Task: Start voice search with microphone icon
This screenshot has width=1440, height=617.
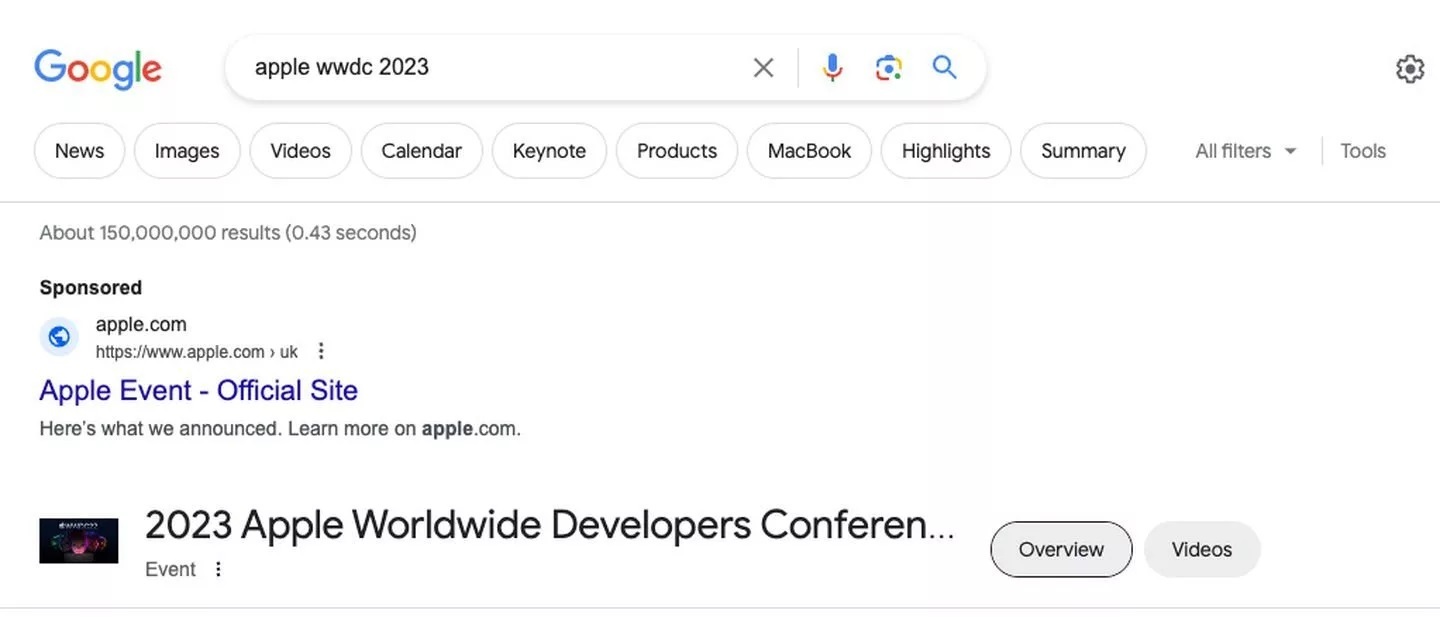Action: point(832,68)
